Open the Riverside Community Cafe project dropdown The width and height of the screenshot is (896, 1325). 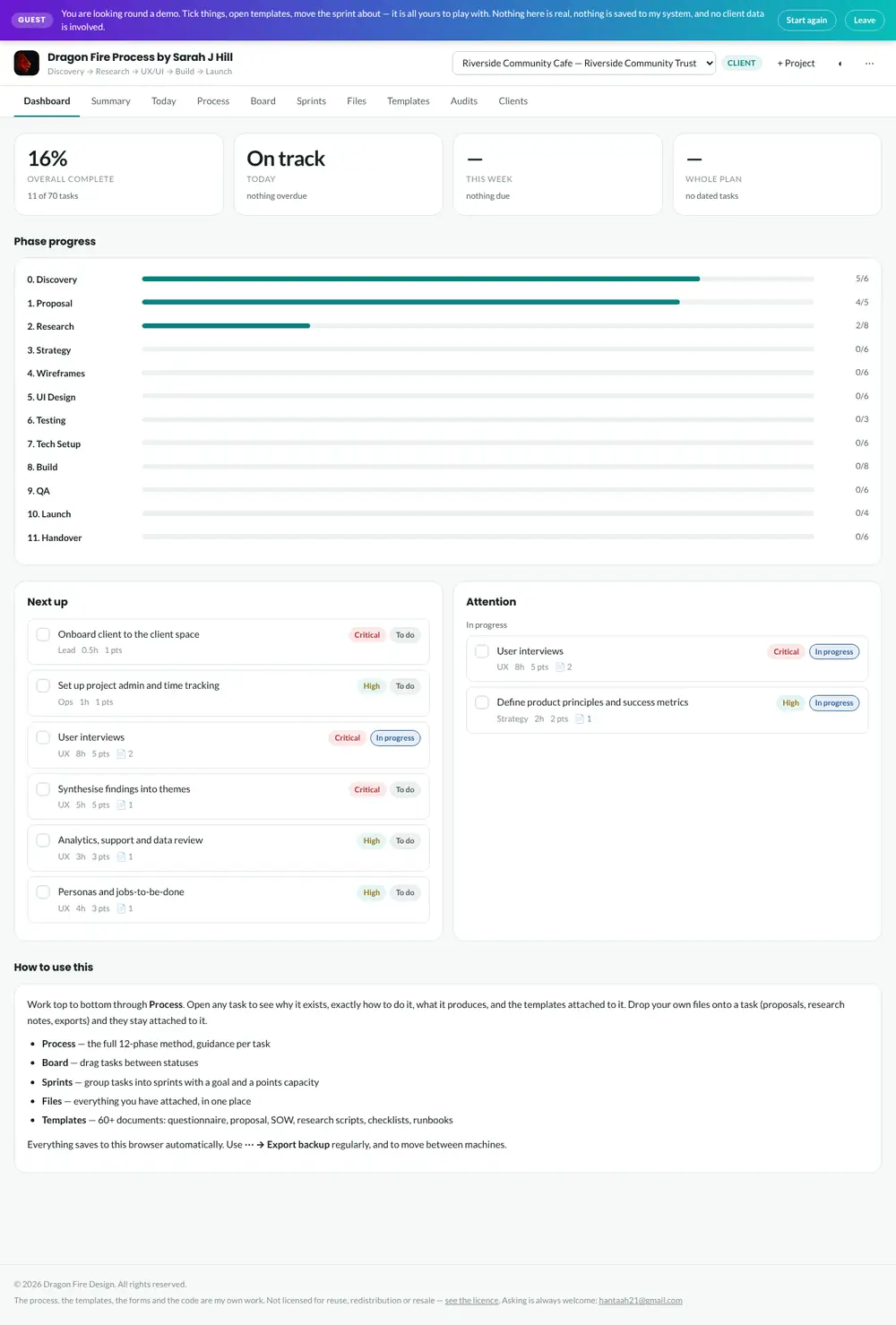[x=584, y=64]
